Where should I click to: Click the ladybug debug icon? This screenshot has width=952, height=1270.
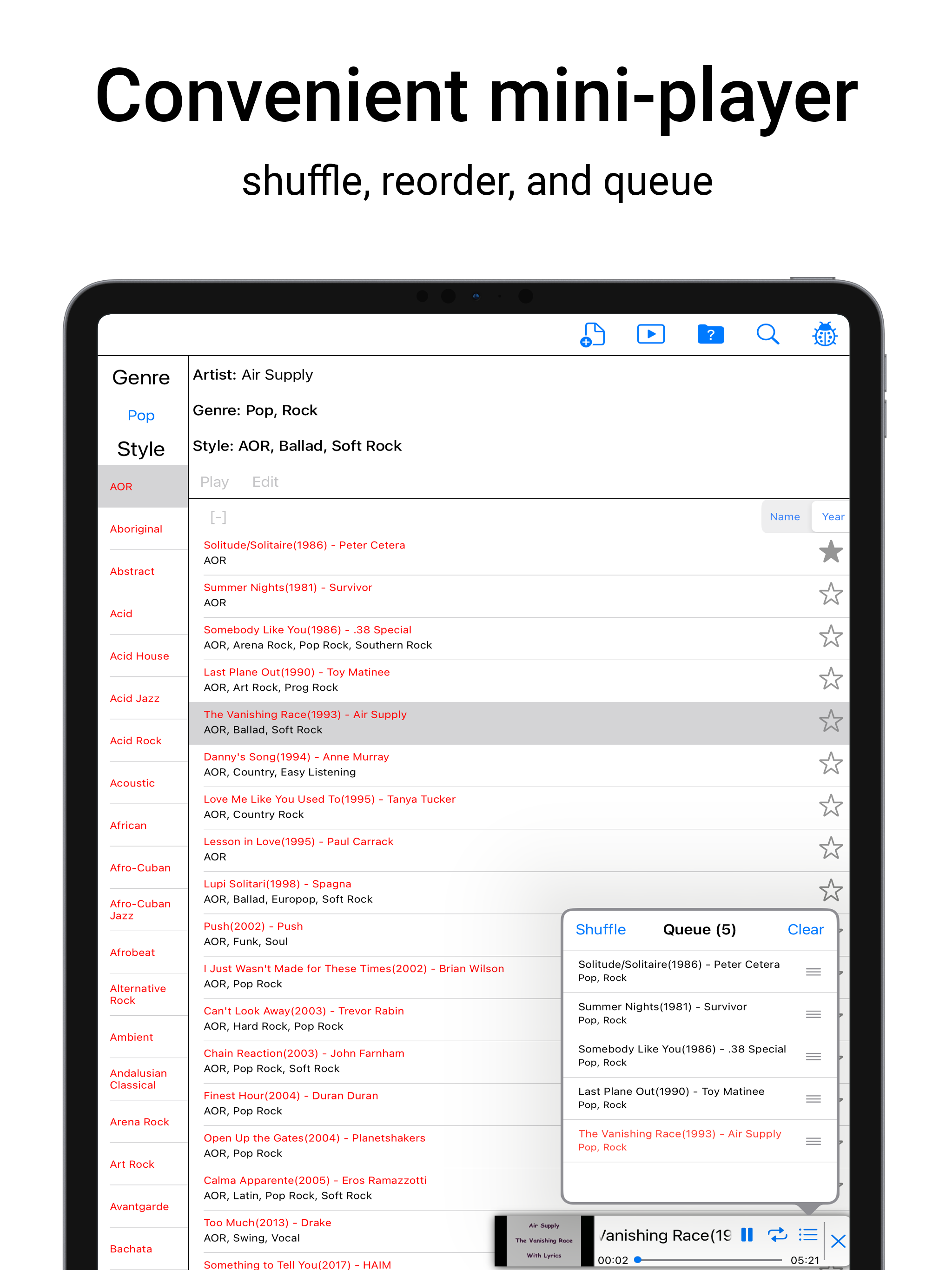click(825, 334)
